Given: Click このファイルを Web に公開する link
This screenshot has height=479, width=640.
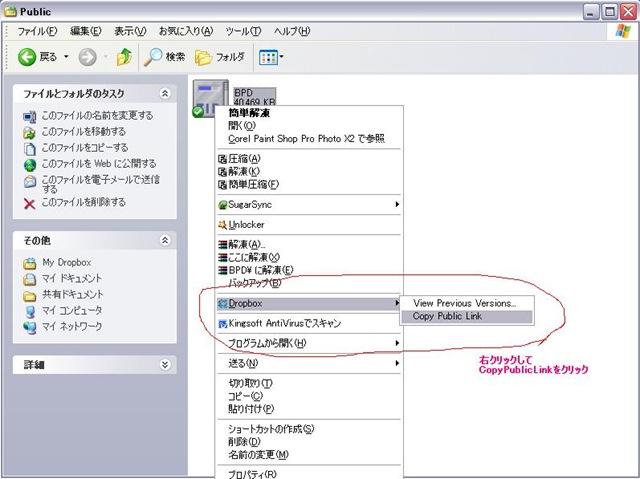Looking at the screenshot, I should click(99, 164).
